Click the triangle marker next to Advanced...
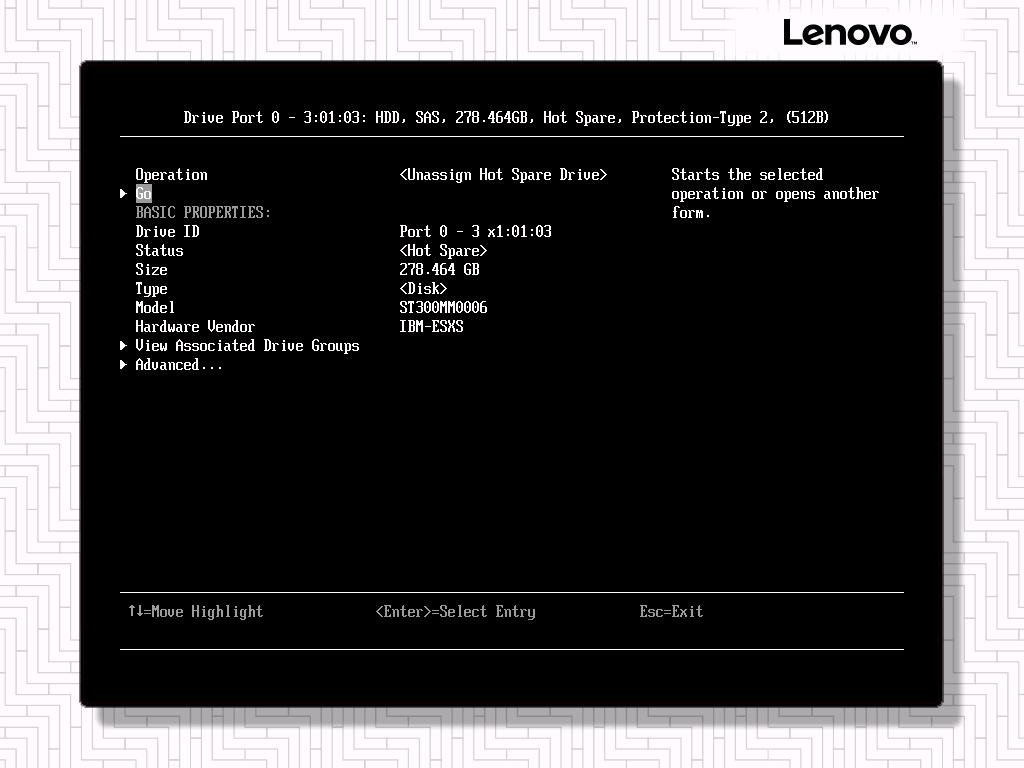Image resolution: width=1024 pixels, height=768 pixels. [x=124, y=365]
